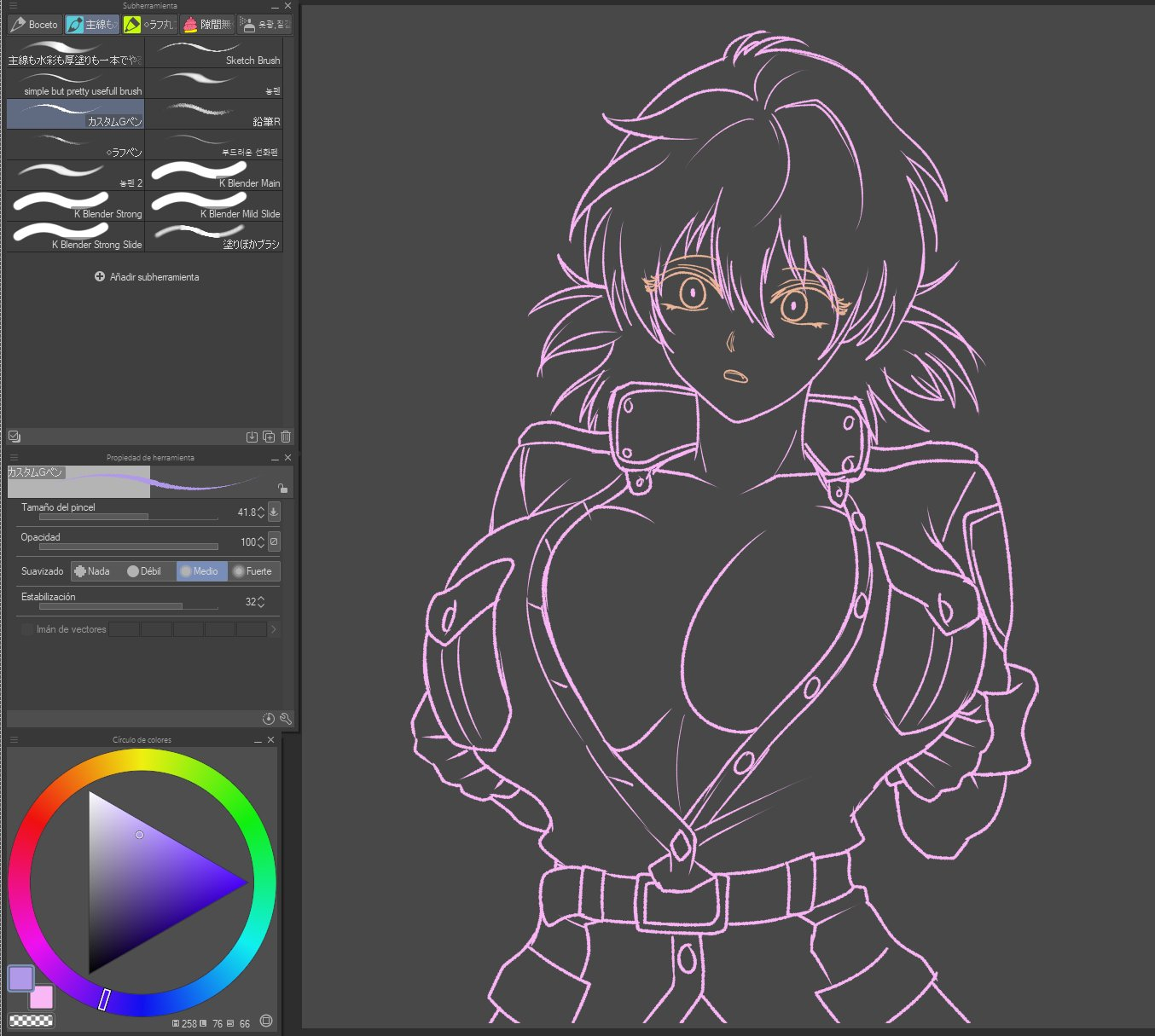Screen dimensions: 1155x1036
Task: Open the Propiedad de herramienta panel menu
Action: coord(13,458)
